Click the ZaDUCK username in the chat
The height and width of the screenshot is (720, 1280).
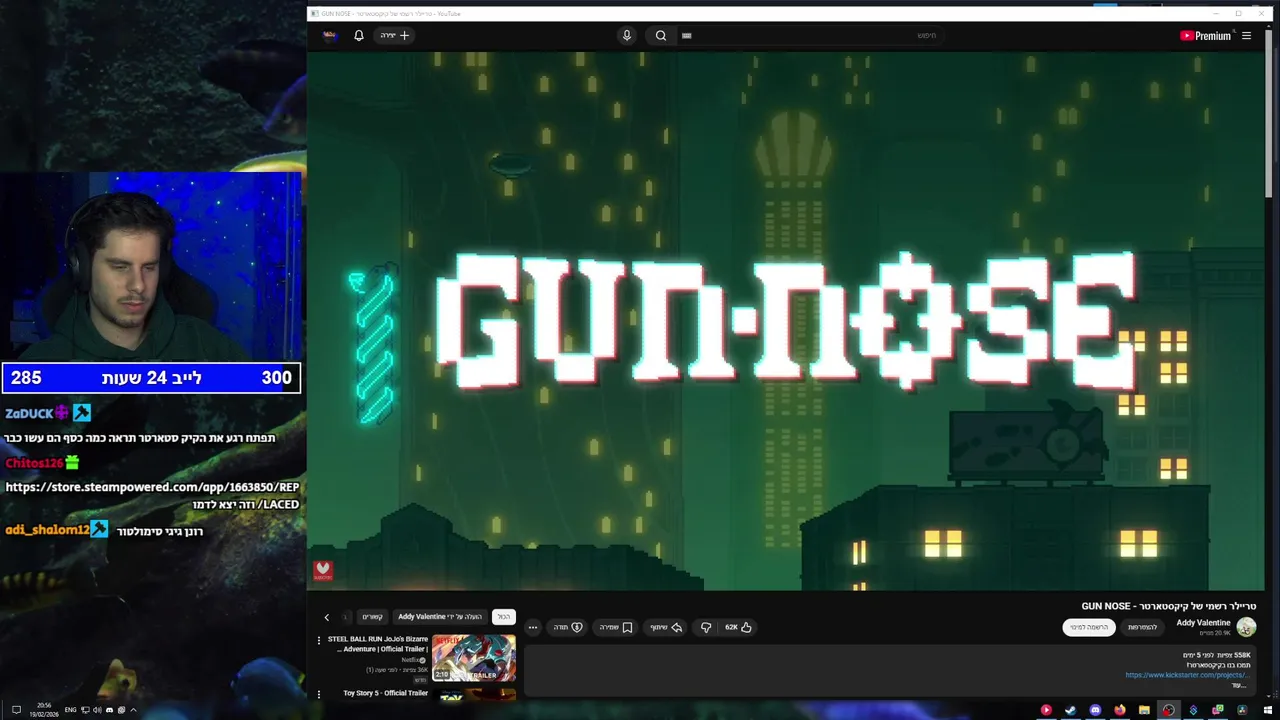click(x=29, y=413)
